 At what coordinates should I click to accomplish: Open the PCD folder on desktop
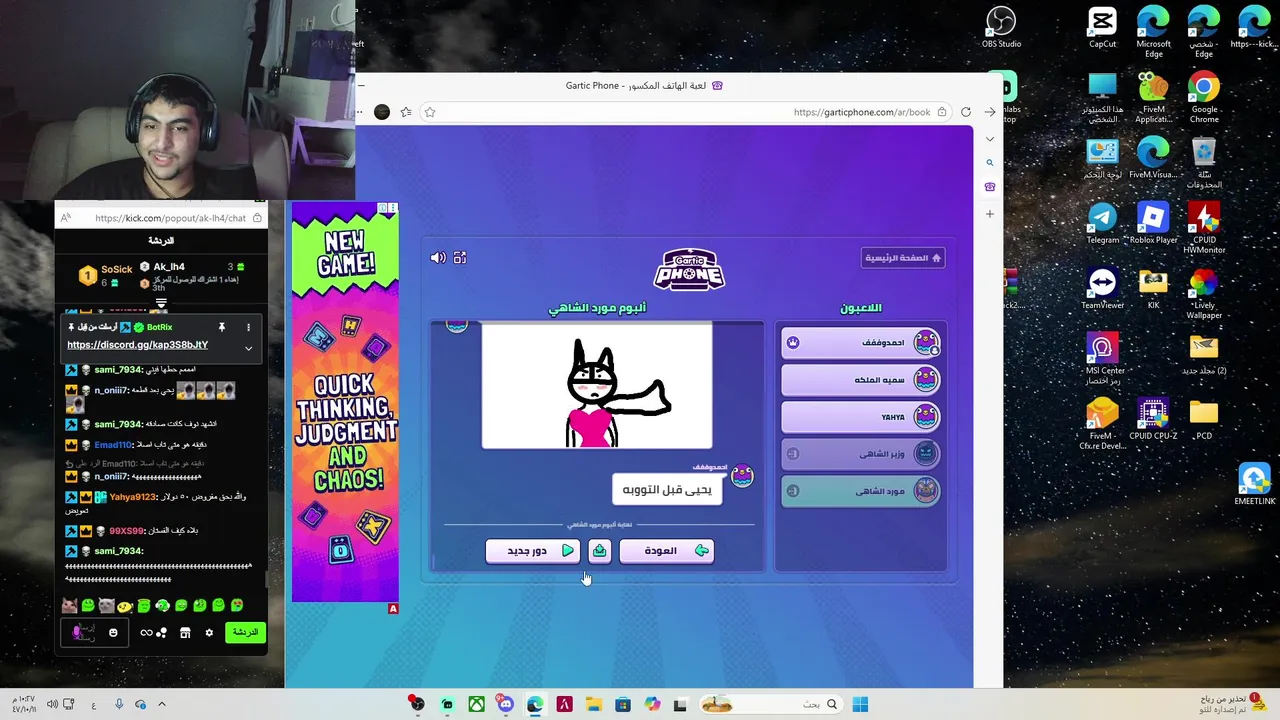(x=1204, y=418)
